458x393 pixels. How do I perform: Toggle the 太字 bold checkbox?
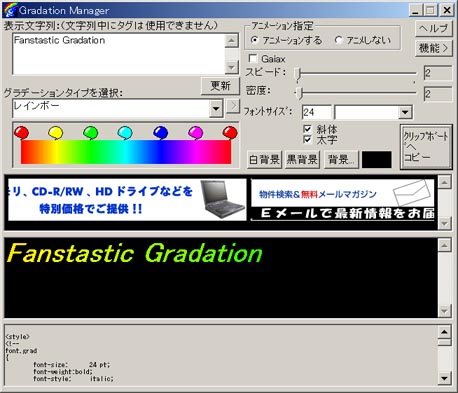tap(307, 139)
